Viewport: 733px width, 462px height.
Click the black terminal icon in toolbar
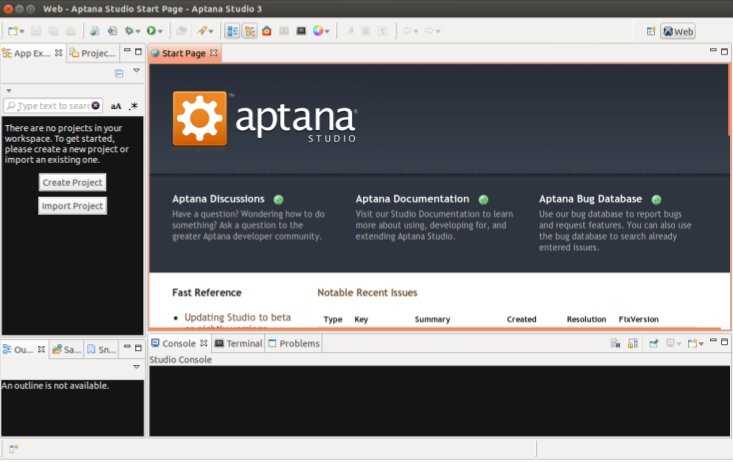pos(301,31)
